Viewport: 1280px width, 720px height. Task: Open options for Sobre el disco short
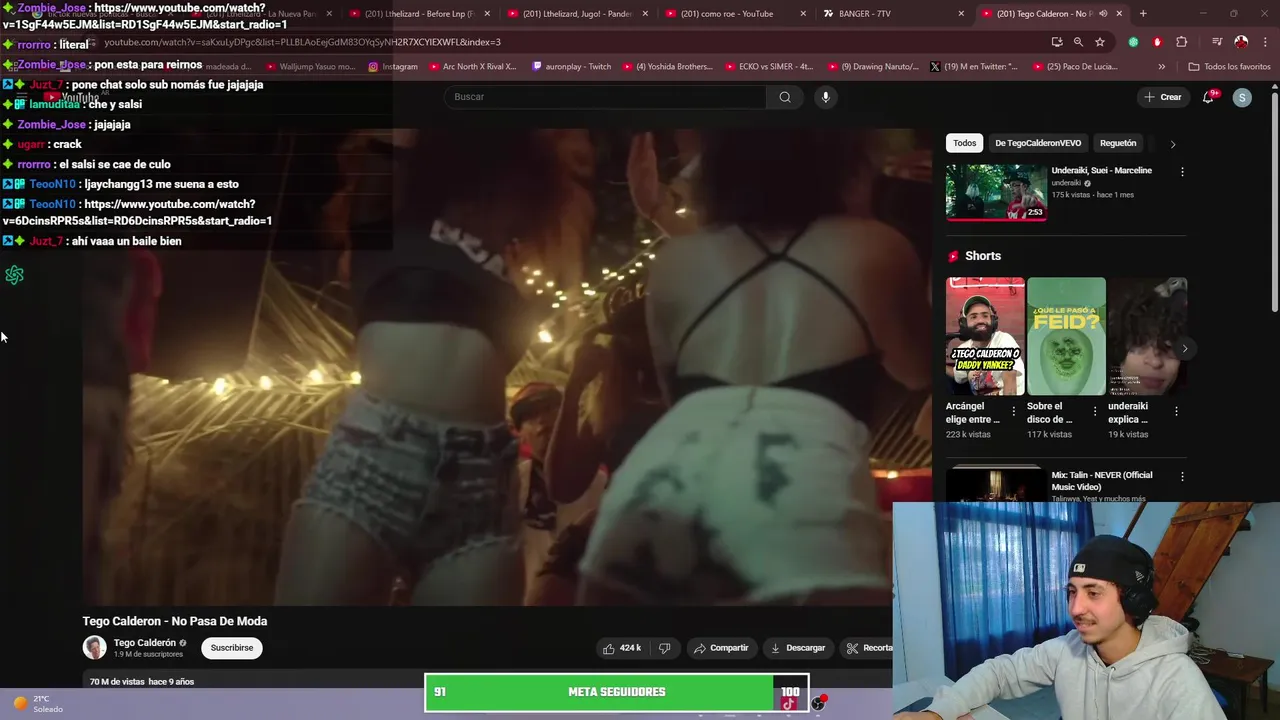coord(1095,411)
